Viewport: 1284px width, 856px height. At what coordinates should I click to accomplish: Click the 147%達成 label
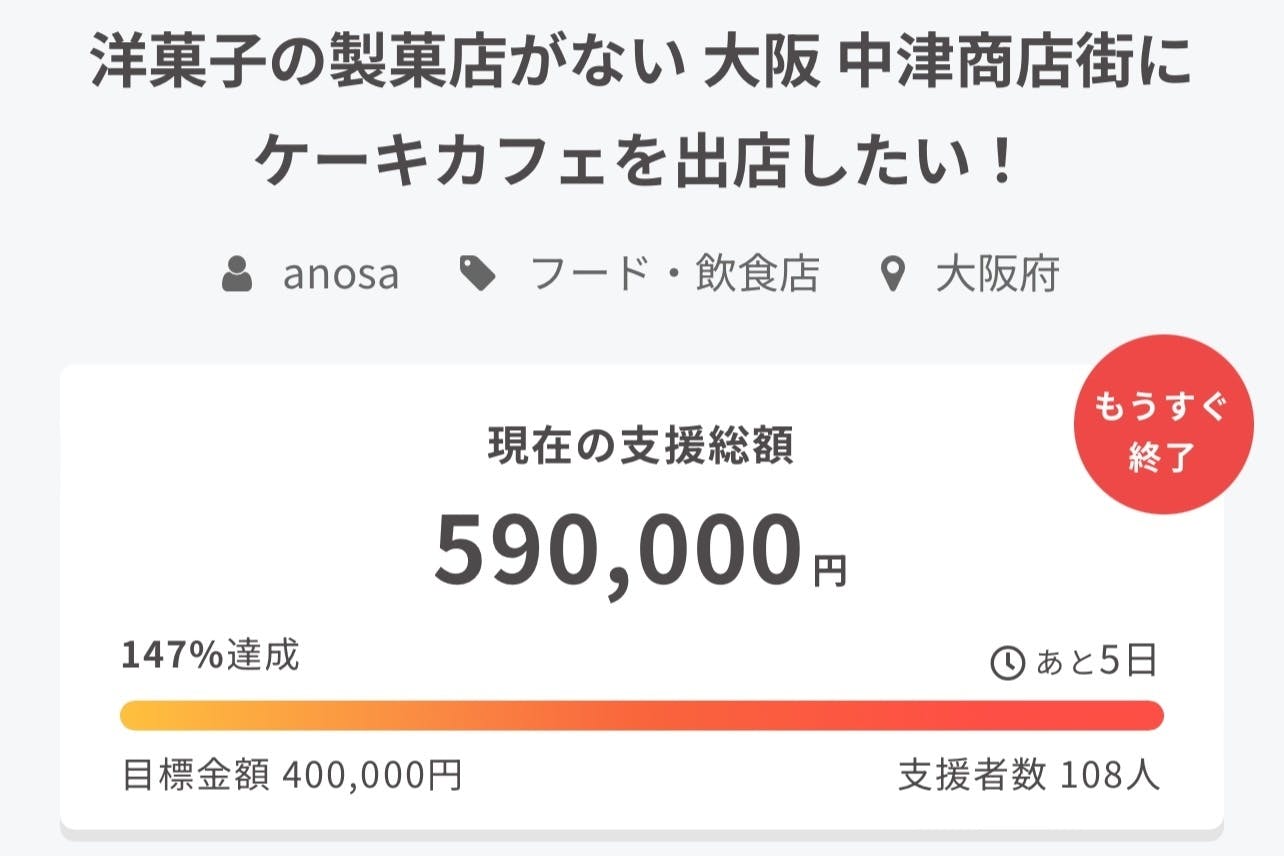(210, 655)
